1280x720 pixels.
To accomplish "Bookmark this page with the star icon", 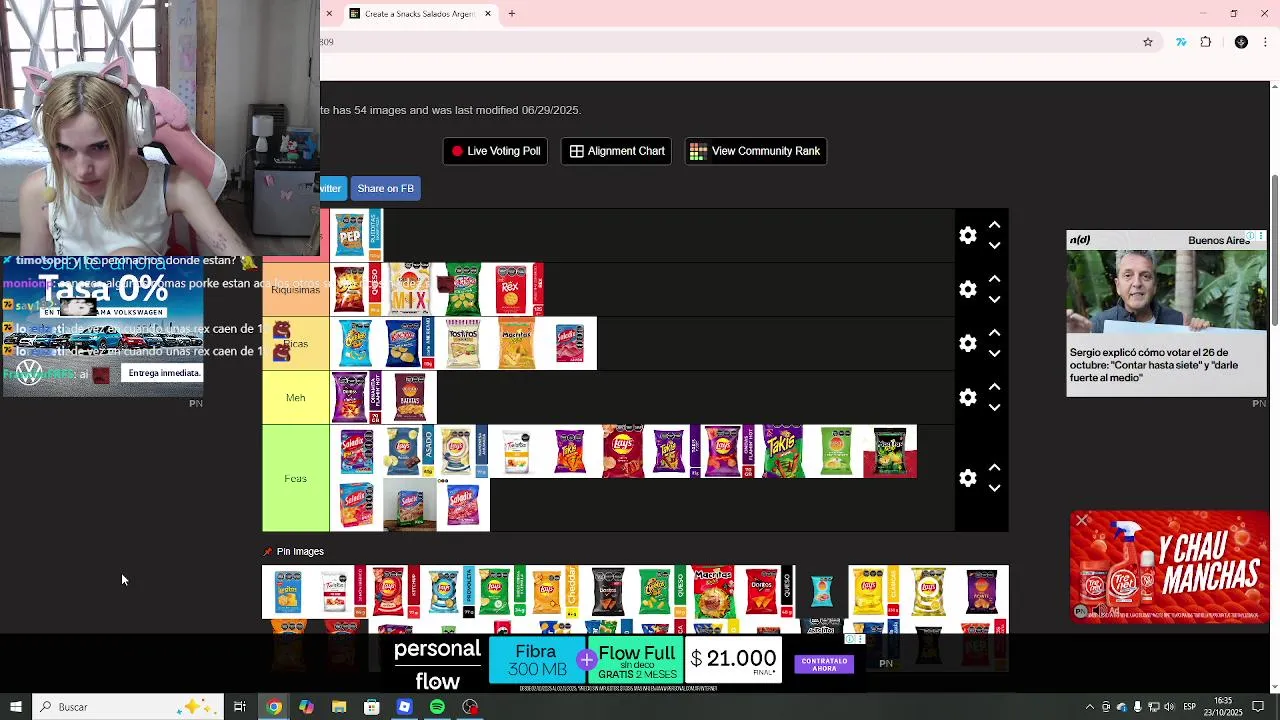I will click(x=1148, y=42).
